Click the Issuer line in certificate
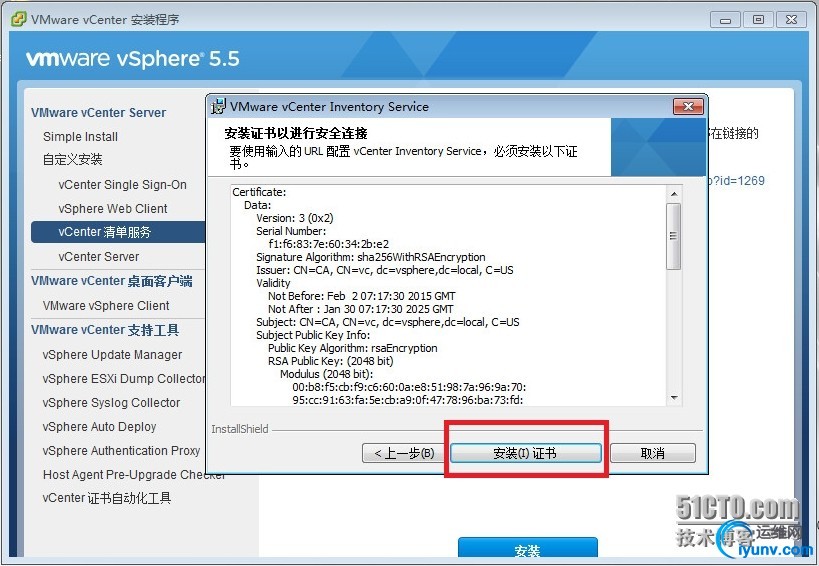The height and width of the screenshot is (566, 819). coord(385,270)
